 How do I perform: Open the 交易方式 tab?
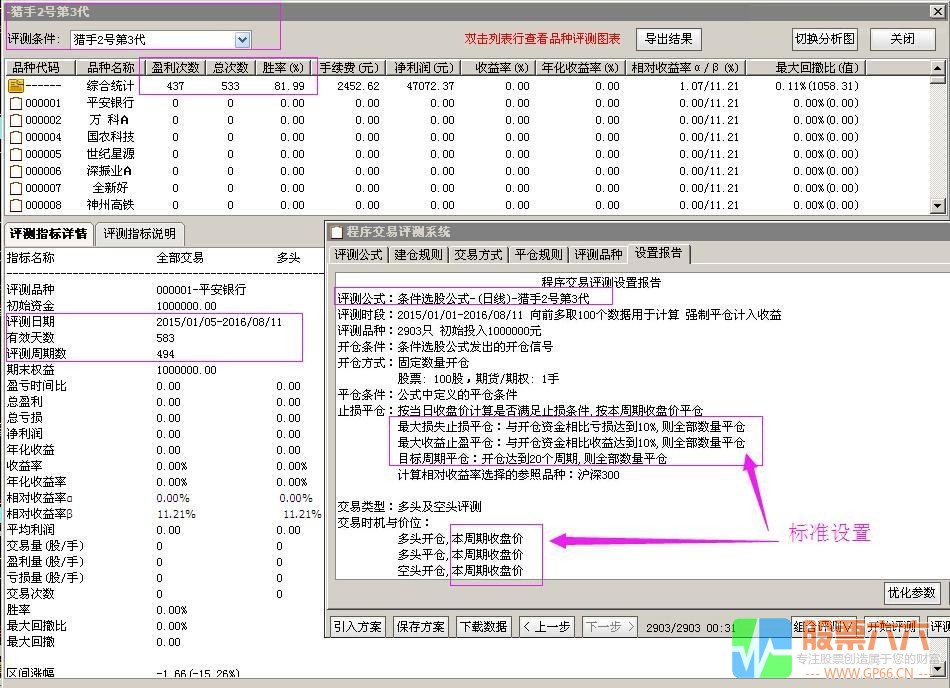478,254
